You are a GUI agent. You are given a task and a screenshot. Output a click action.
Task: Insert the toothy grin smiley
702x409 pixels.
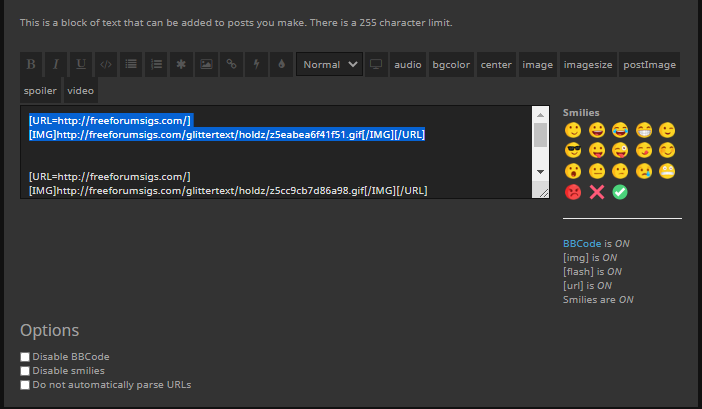pos(644,130)
